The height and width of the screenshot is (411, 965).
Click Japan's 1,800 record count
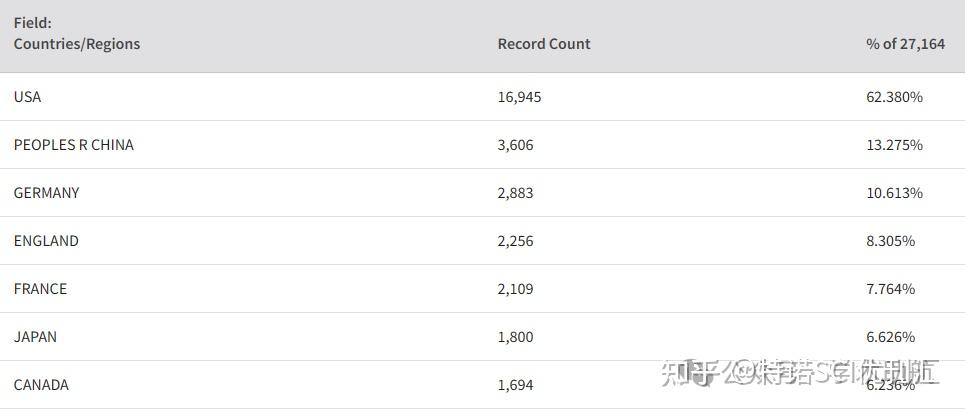pos(515,337)
